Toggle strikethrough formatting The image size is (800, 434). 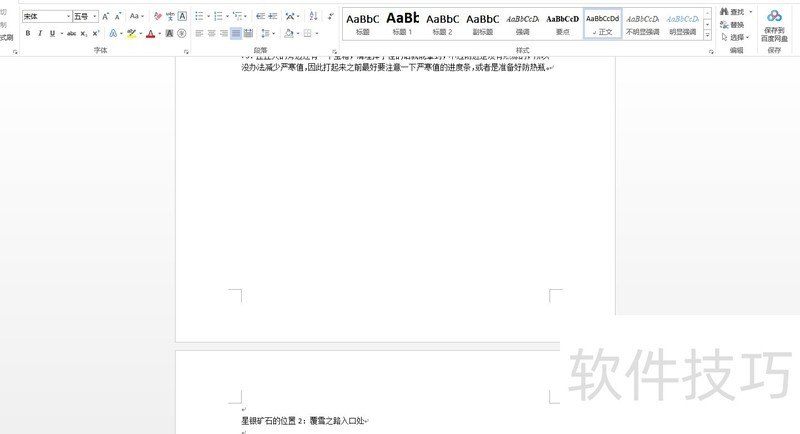coord(71,34)
